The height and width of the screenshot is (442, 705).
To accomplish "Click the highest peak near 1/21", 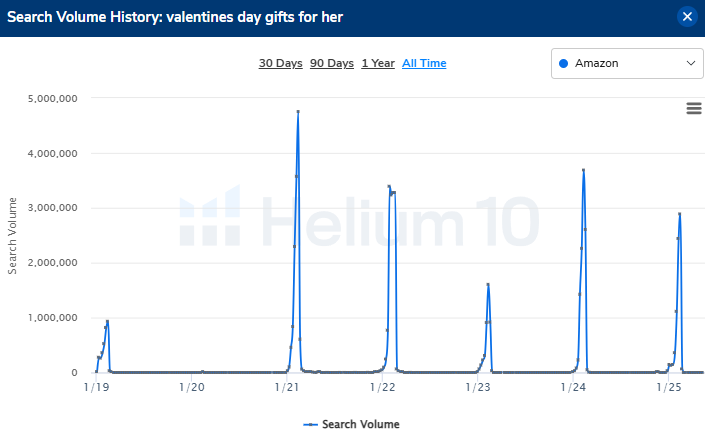I will click(298, 112).
